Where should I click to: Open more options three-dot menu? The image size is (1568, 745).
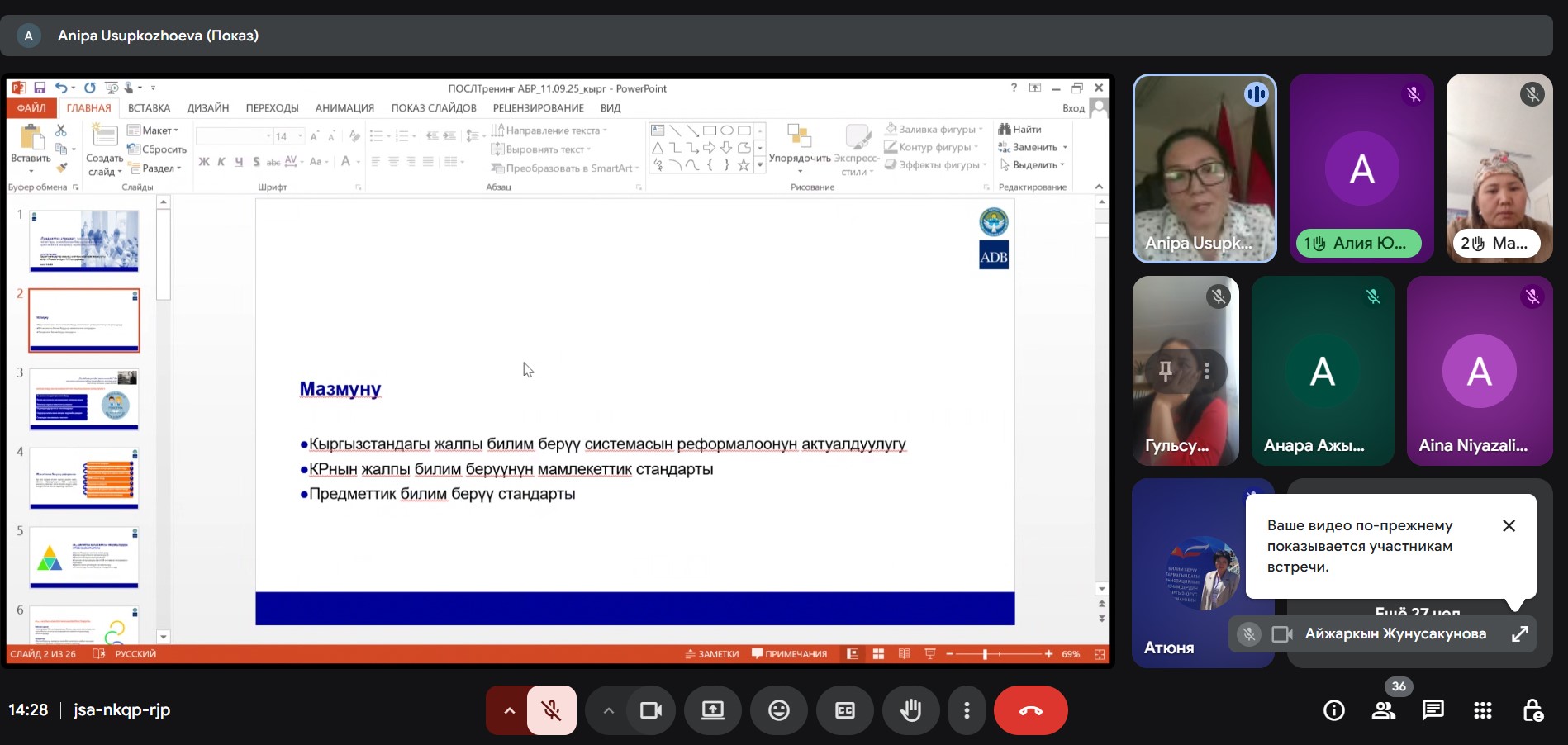[966, 710]
